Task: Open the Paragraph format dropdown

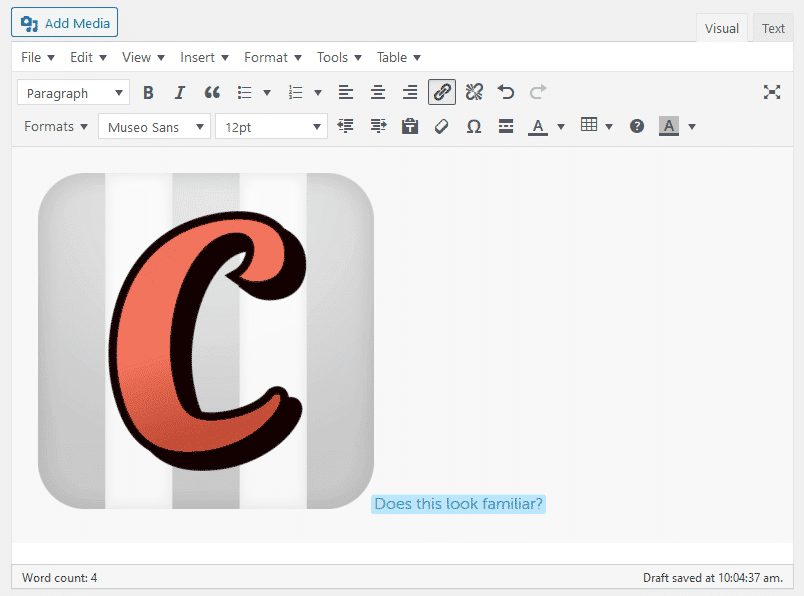Action: (x=73, y=93)
